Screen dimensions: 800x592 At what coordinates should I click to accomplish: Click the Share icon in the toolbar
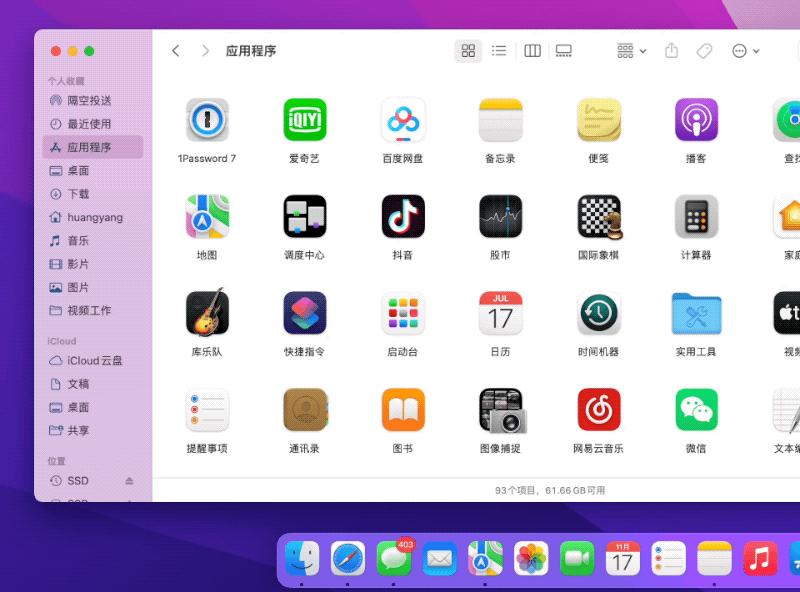tap(671, 50)
